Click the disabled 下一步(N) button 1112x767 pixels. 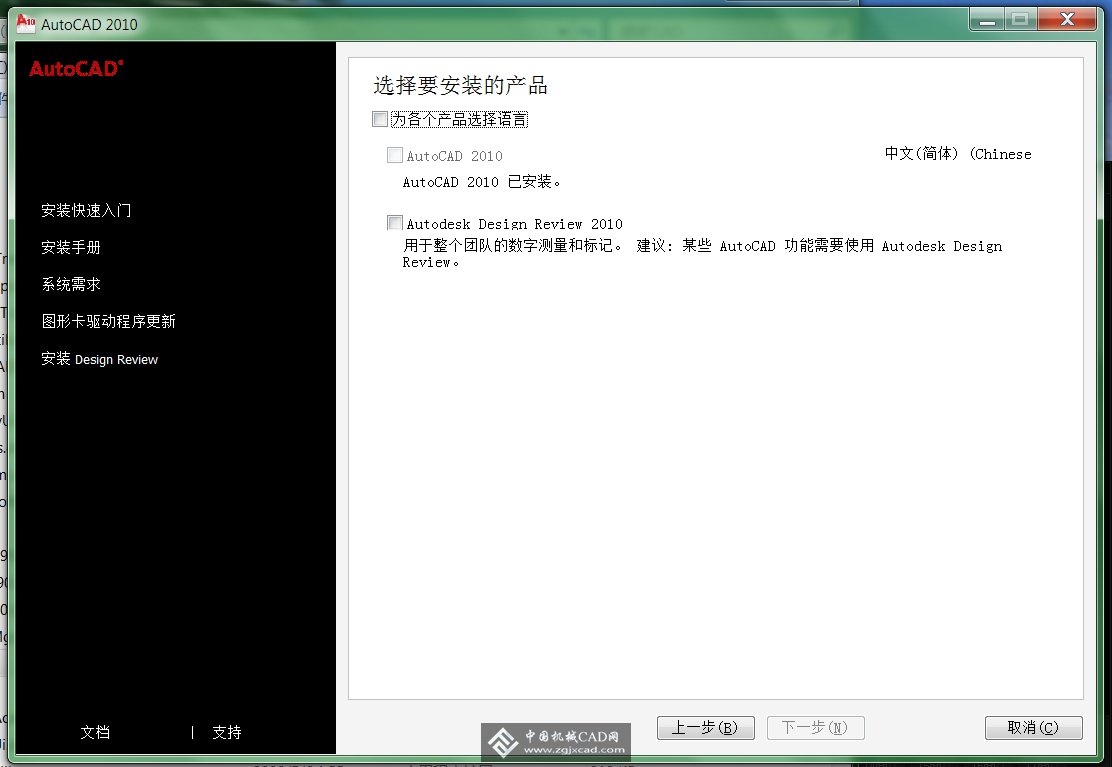816,728
